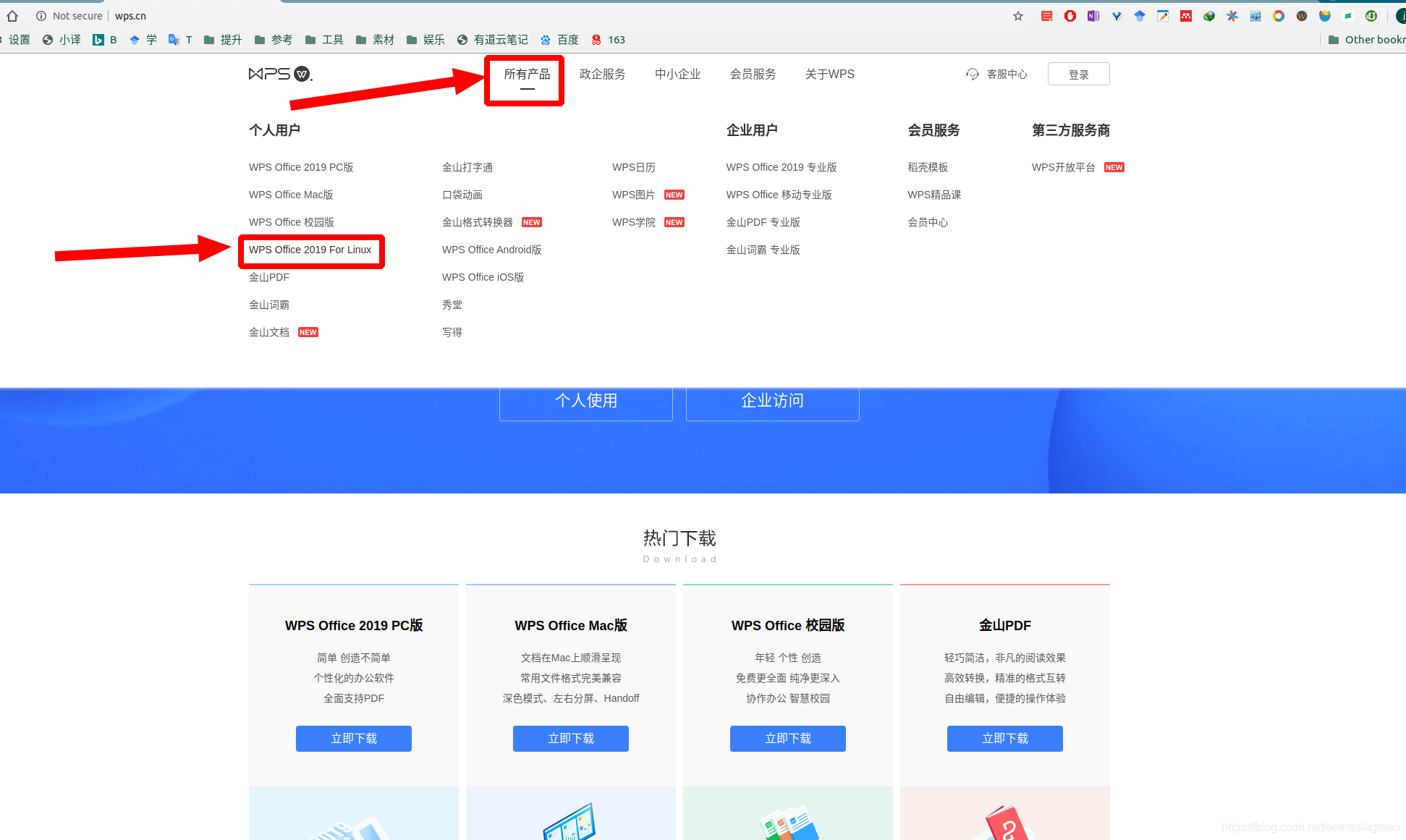
Task: Click the 登录 button
Action: tap(1078, 74)
